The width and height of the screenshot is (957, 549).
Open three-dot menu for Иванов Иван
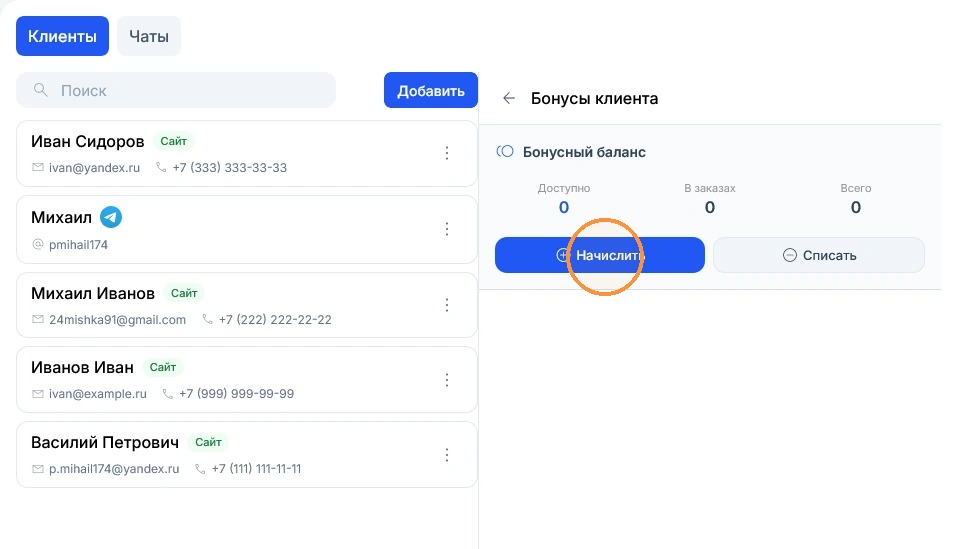447,380
